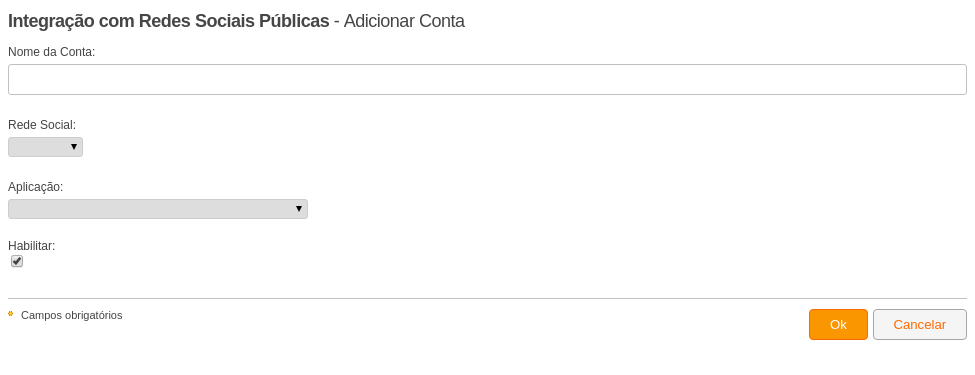This screenshot has width=975, height=375.
Task: Click the Nome da Conta text field
Action: pos(487,80)
